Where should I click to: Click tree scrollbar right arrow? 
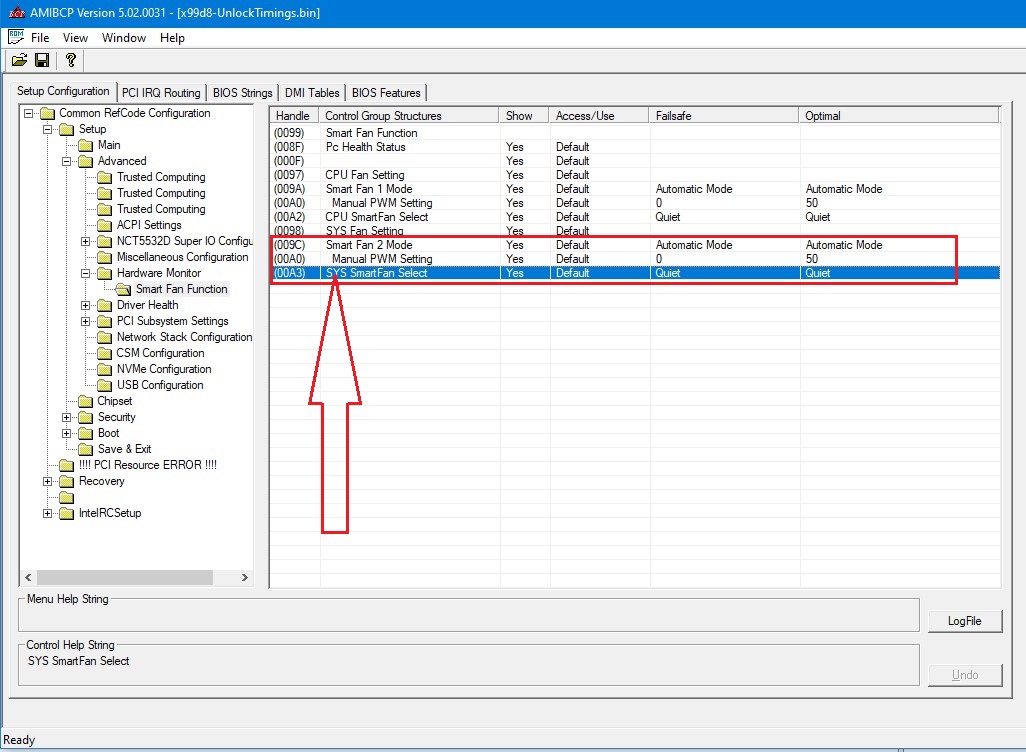(x=245, y=577)
